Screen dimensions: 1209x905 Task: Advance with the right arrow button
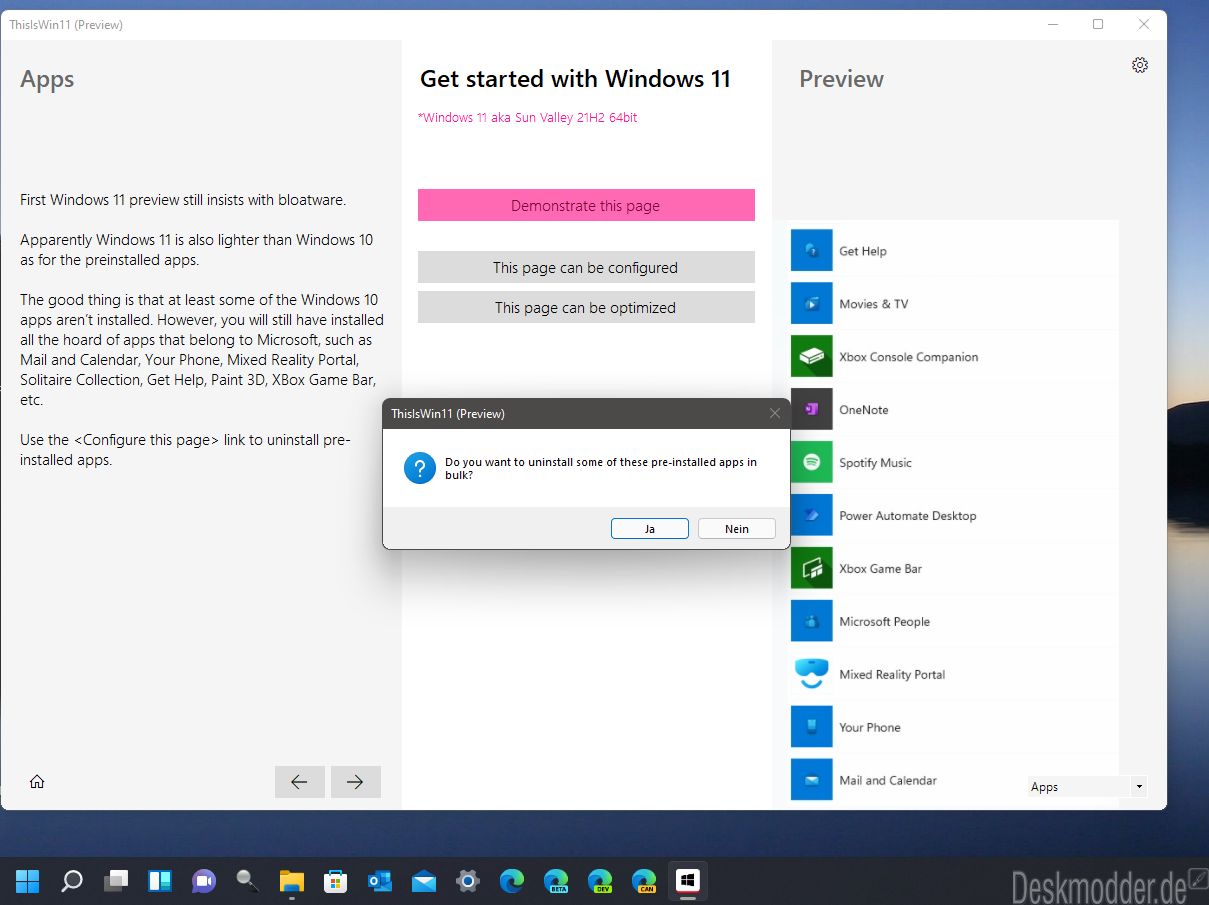click(355, 782)
